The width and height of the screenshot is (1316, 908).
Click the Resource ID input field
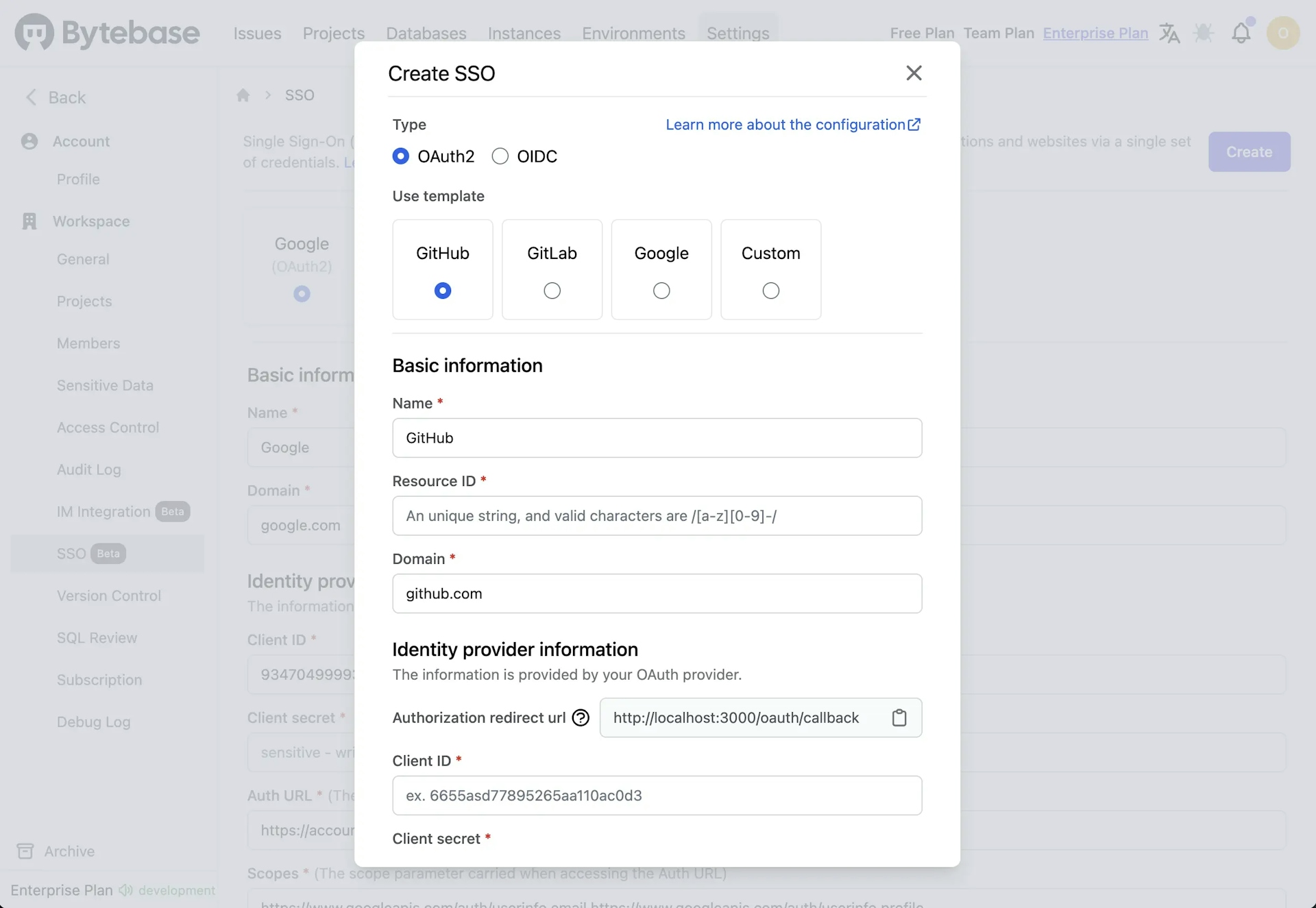(x=657, y=515)
